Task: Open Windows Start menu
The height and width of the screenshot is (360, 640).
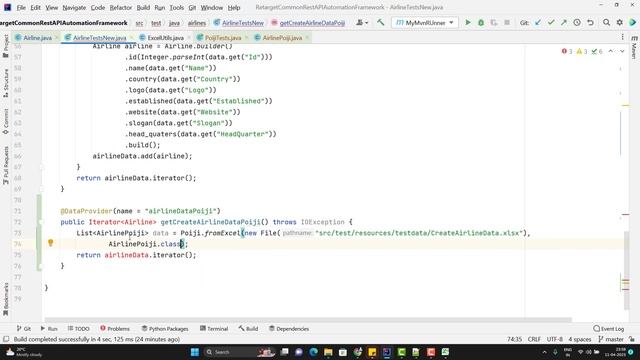Action: pyautogui.click(x=195, y=352)
